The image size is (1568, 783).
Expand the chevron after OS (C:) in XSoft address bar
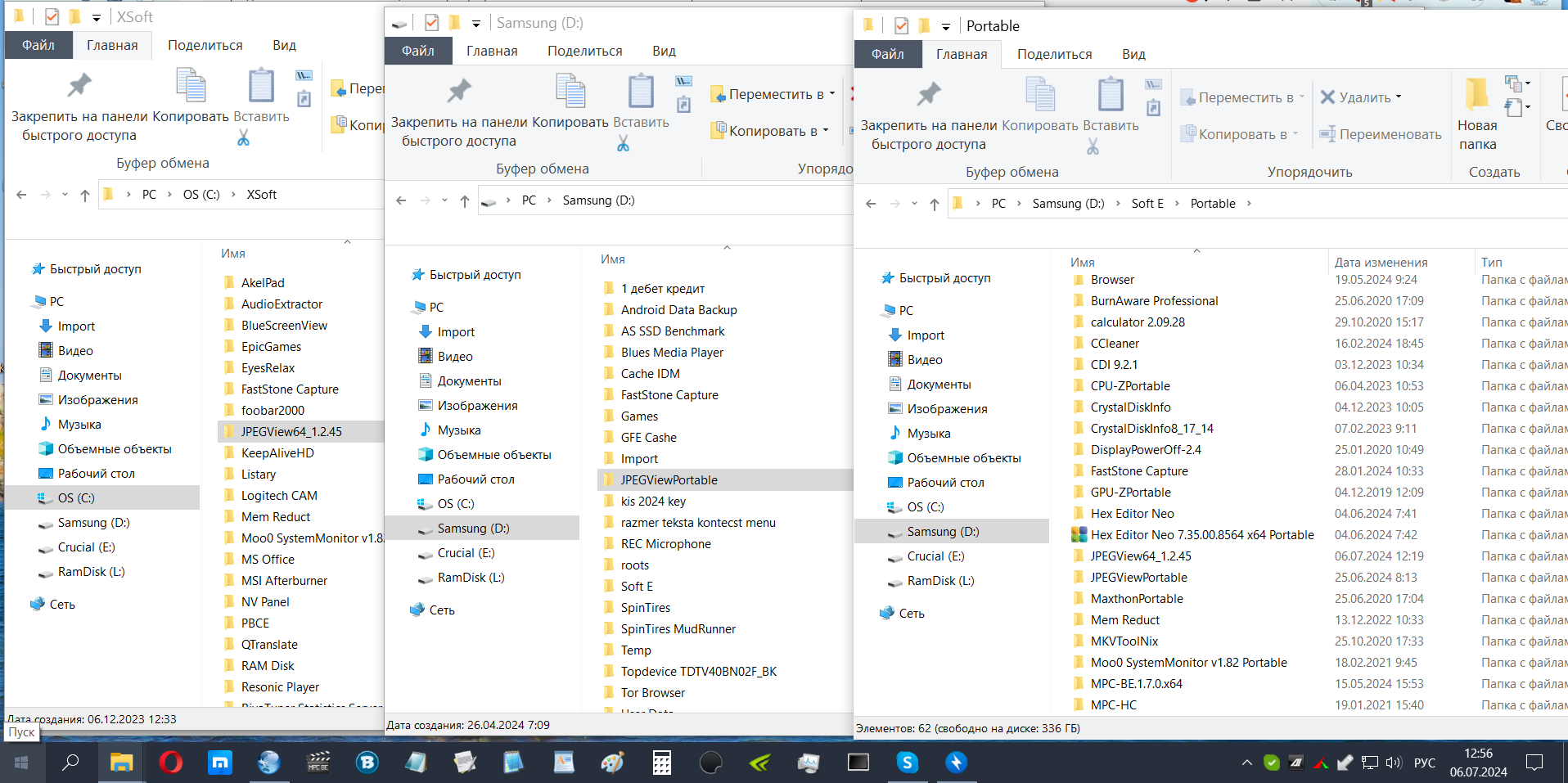233,195
